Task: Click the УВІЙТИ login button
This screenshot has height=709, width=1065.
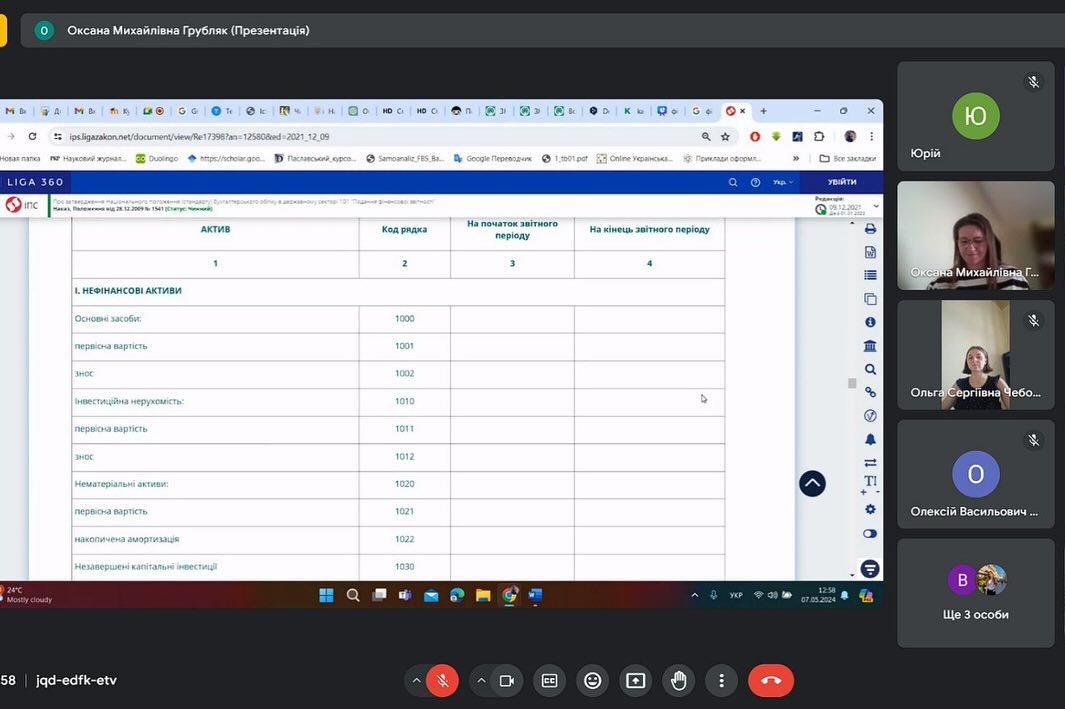Action: pos(841,182)
